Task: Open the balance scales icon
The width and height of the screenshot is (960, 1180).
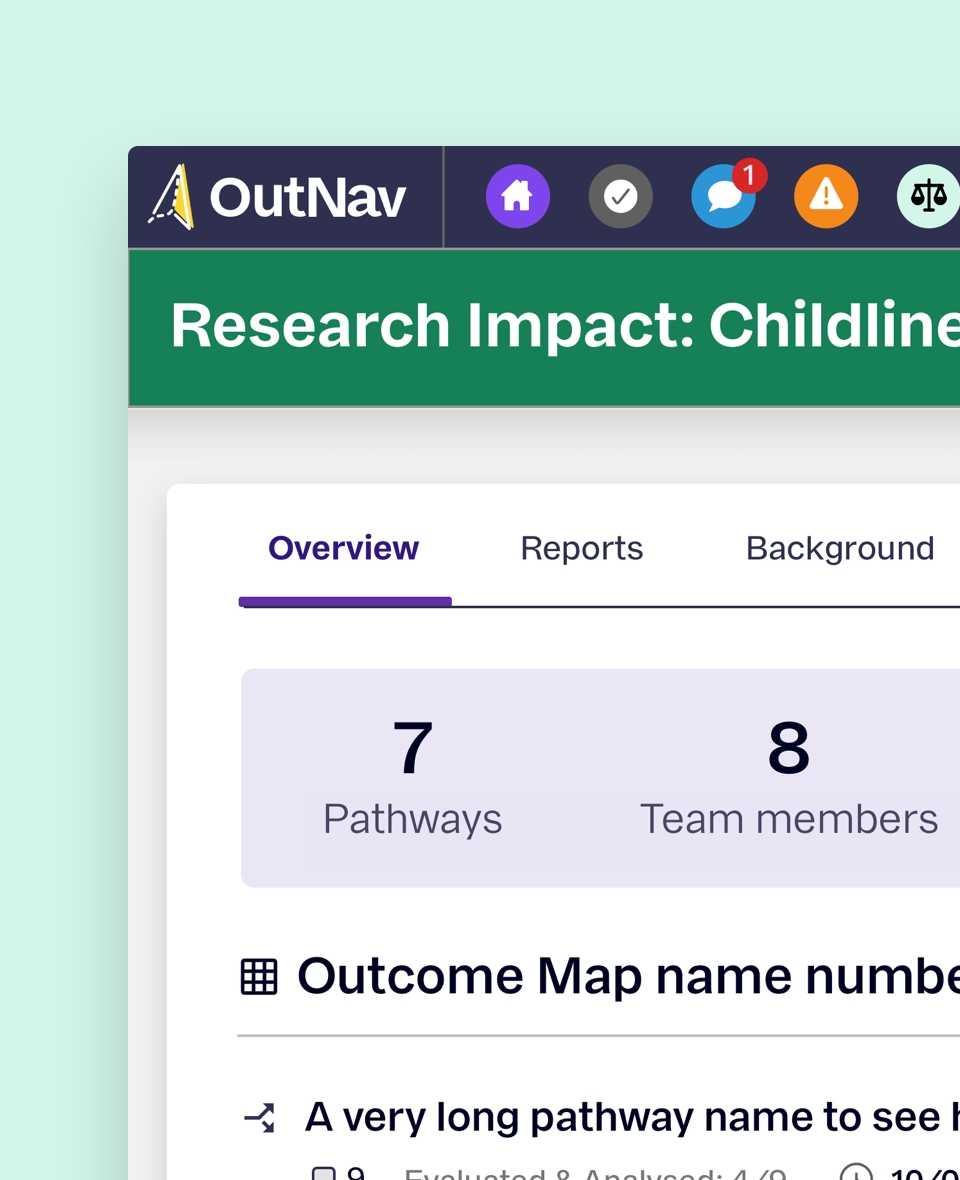Action: 928,196
